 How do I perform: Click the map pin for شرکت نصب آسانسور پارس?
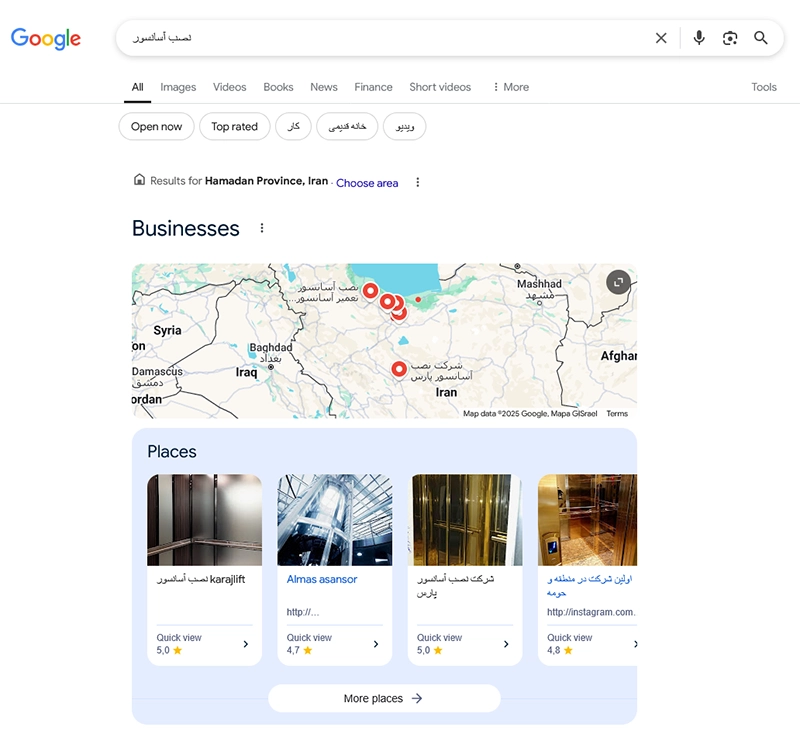pyautogui.click(x=399, y=369)
